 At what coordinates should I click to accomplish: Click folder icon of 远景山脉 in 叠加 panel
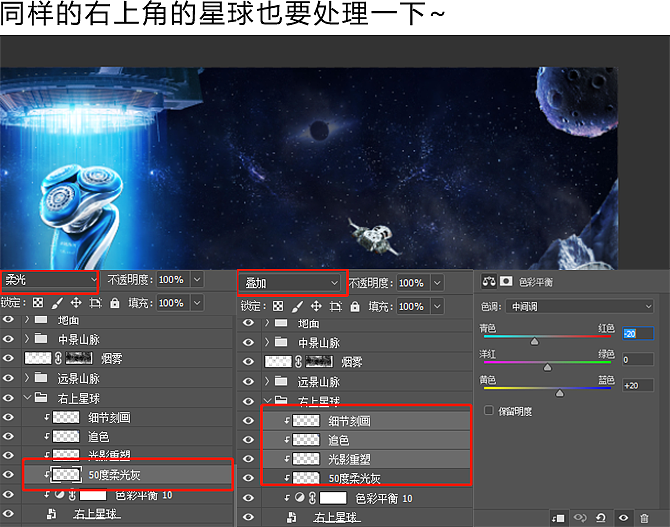[x=281, y=381]
